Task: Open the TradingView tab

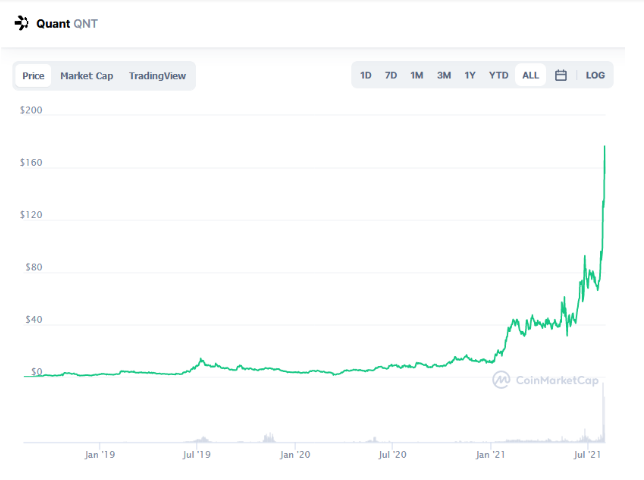Action: coord(157,76)
